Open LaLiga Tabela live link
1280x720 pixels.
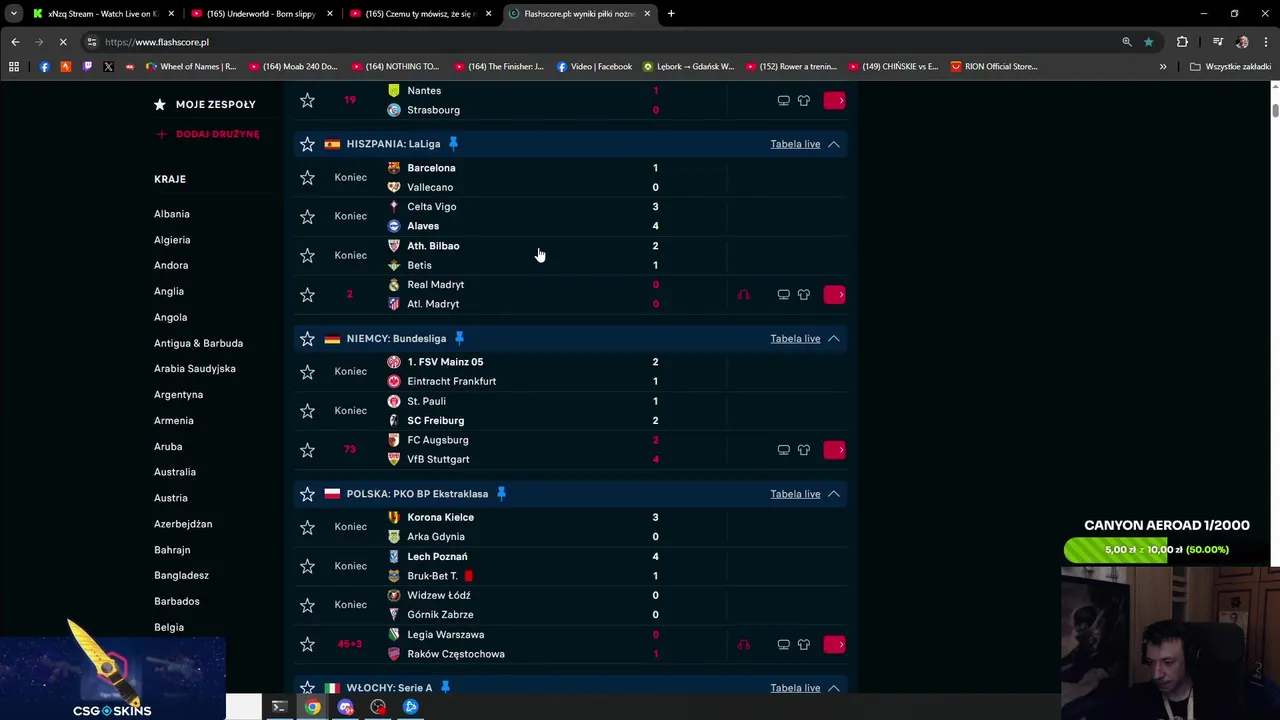(795, 144)
